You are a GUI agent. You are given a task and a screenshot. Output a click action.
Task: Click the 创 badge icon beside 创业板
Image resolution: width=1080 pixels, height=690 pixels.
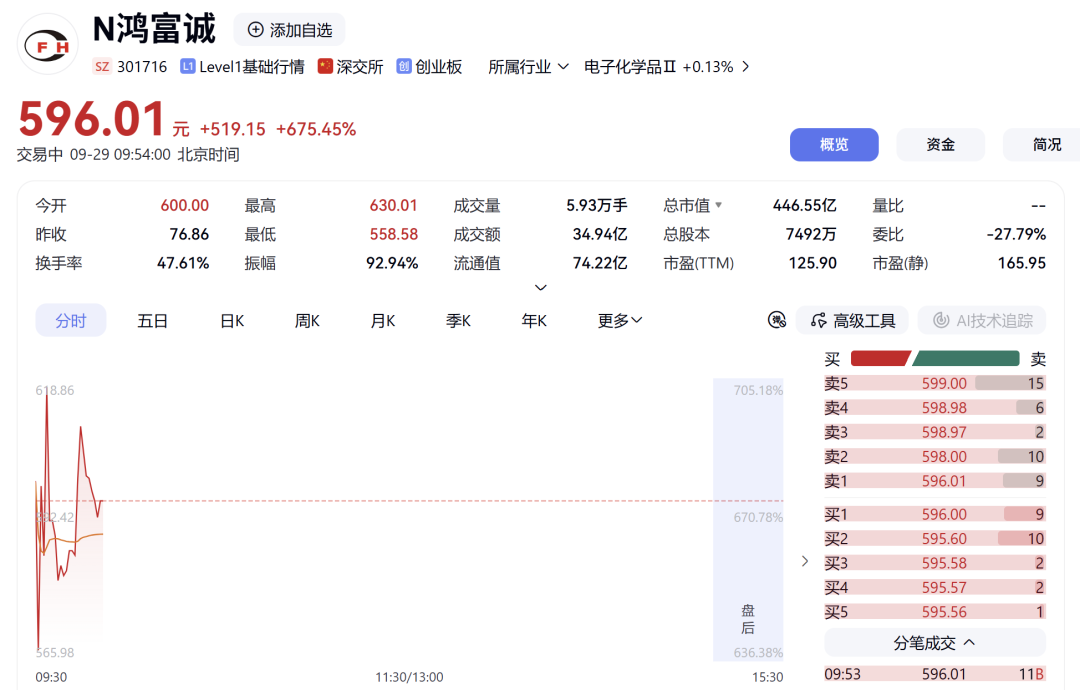(x=404, y=66)
